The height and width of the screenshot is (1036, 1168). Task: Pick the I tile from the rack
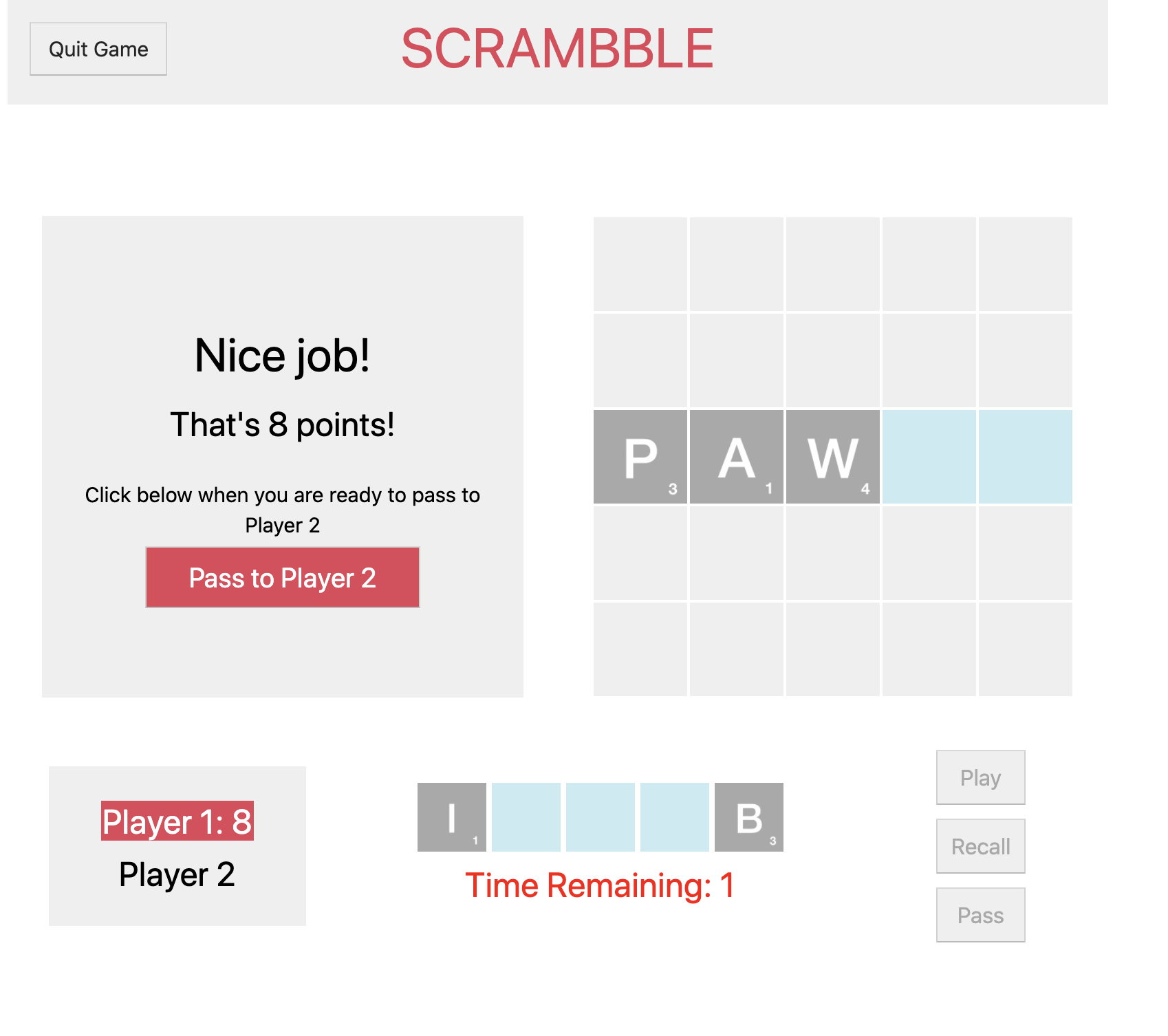(x=452, y=817)
